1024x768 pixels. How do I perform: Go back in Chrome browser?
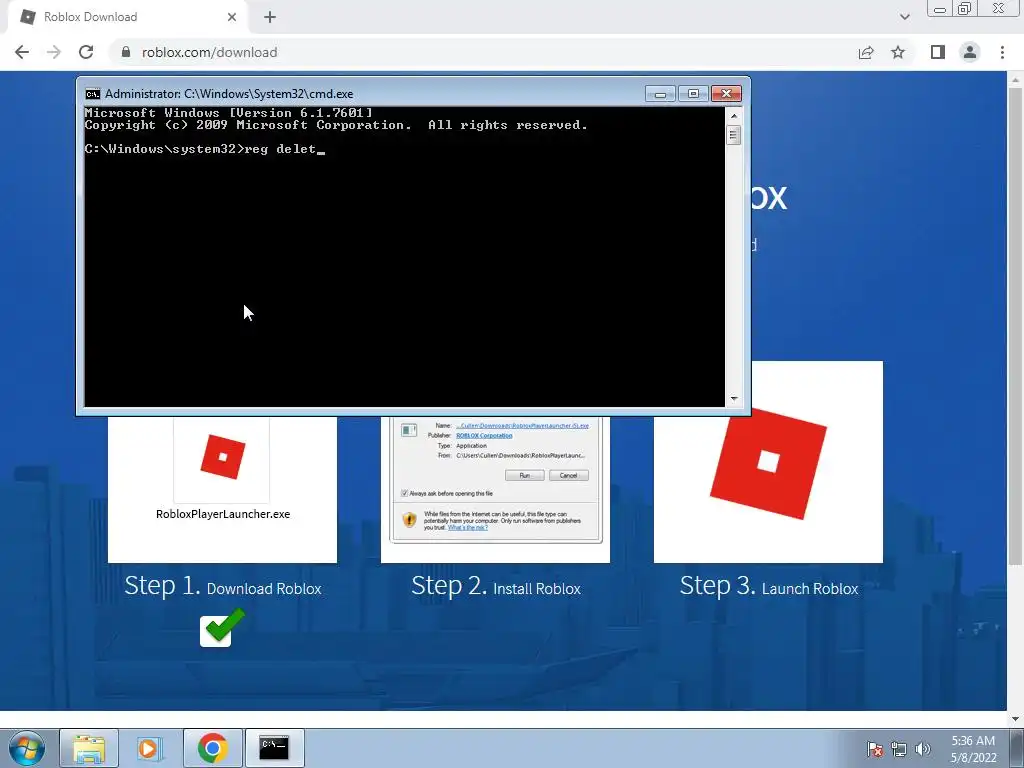[x=22, y=52]
